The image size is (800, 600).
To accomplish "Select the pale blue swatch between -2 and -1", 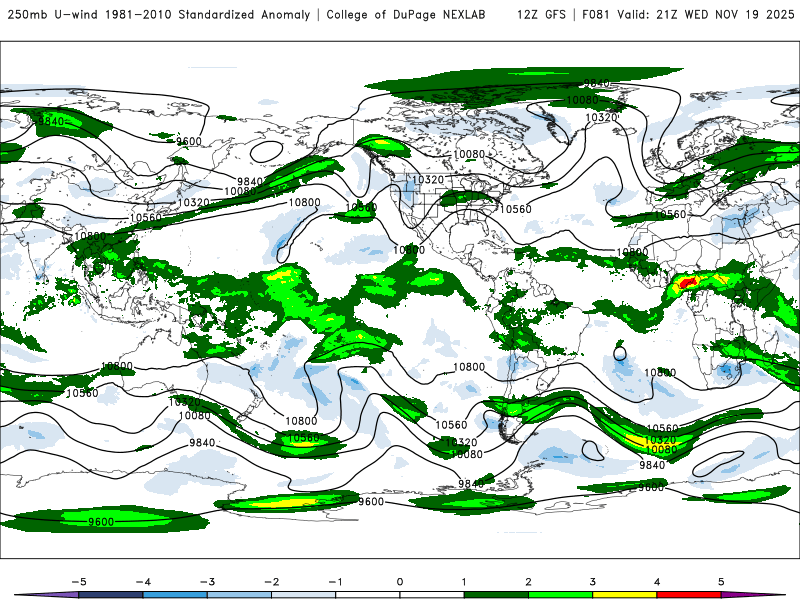I will pyautogui.click(x=304, y=595).
